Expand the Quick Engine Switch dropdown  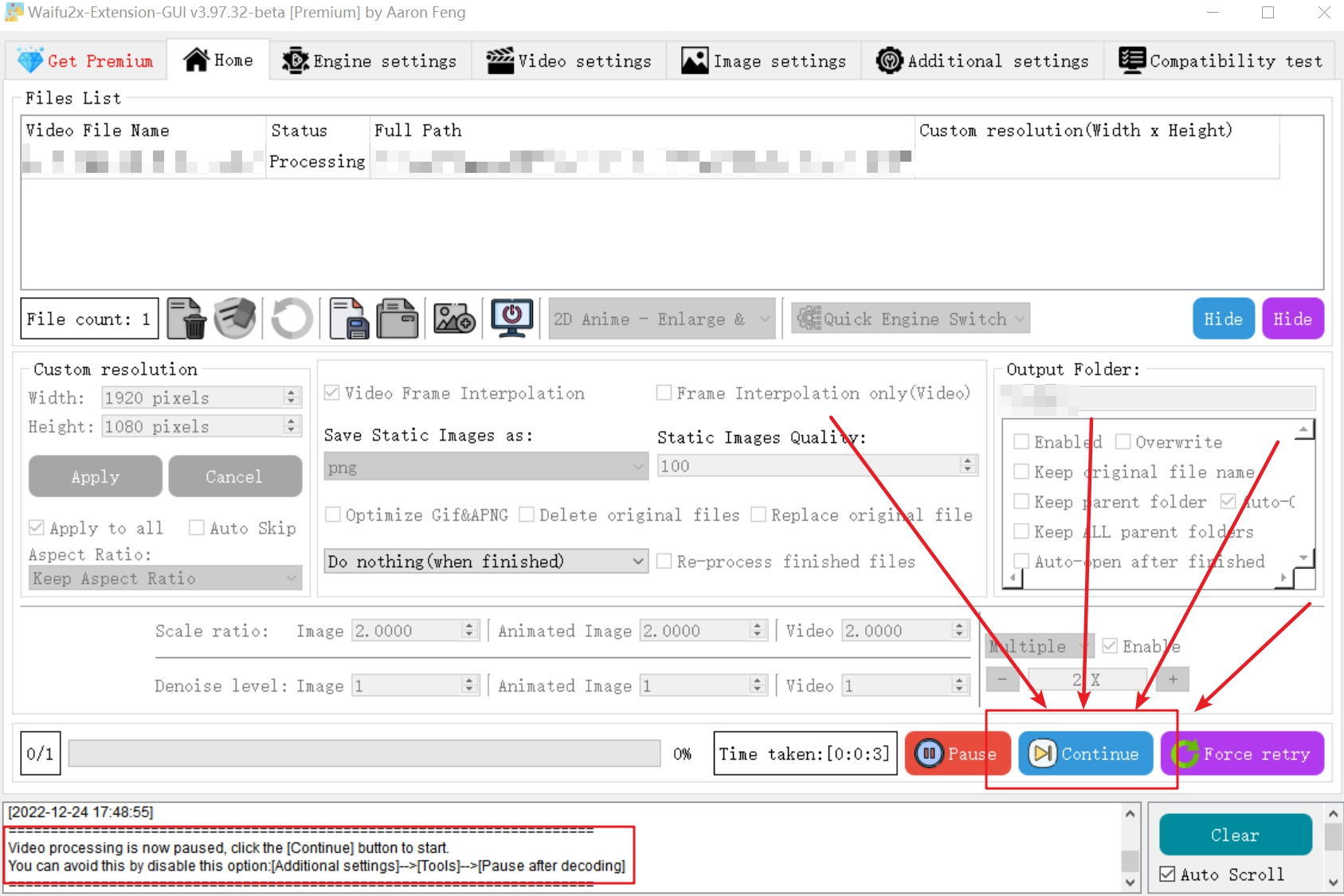(911, 319)
